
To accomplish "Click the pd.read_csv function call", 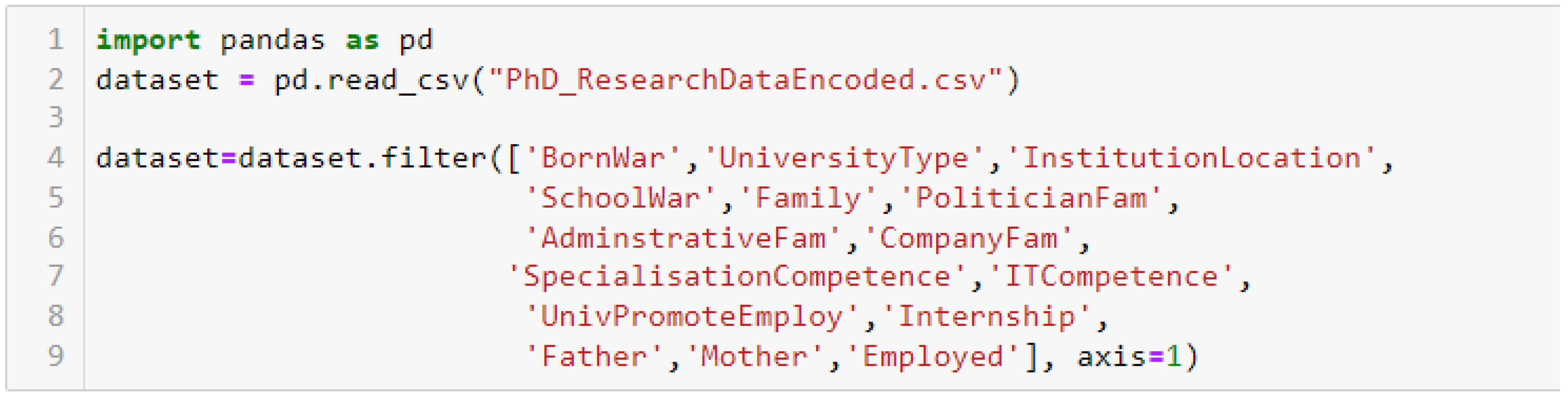I will tap(371, 80).
